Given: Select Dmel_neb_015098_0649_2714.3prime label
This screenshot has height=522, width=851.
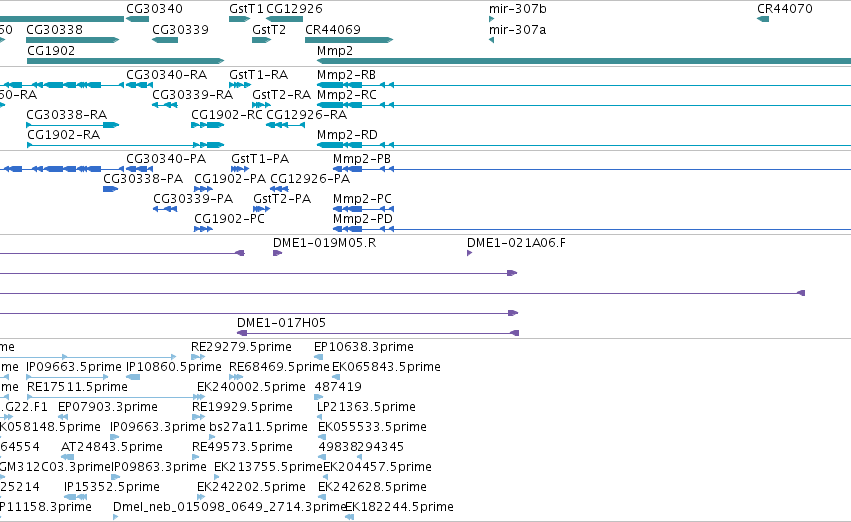Looking at the screenshot, I should tap(229, 507).
